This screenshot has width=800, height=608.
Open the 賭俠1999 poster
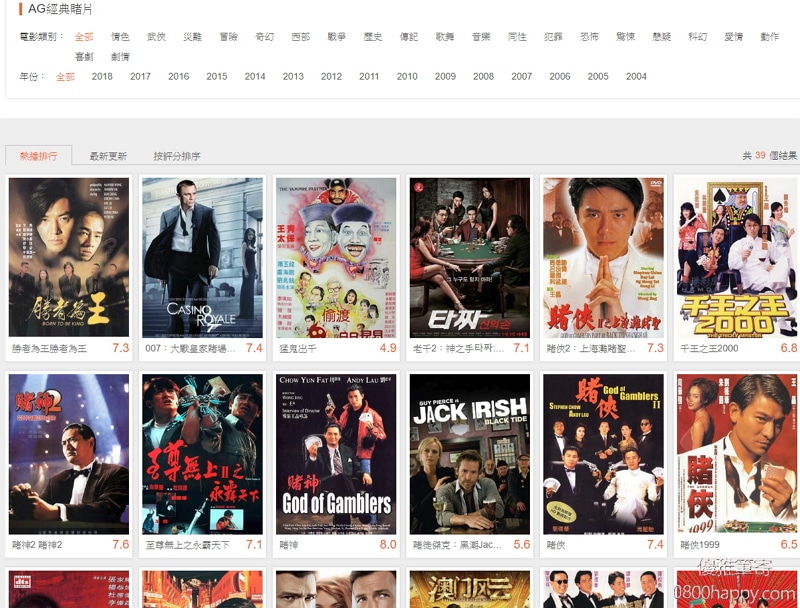(737, 454)
